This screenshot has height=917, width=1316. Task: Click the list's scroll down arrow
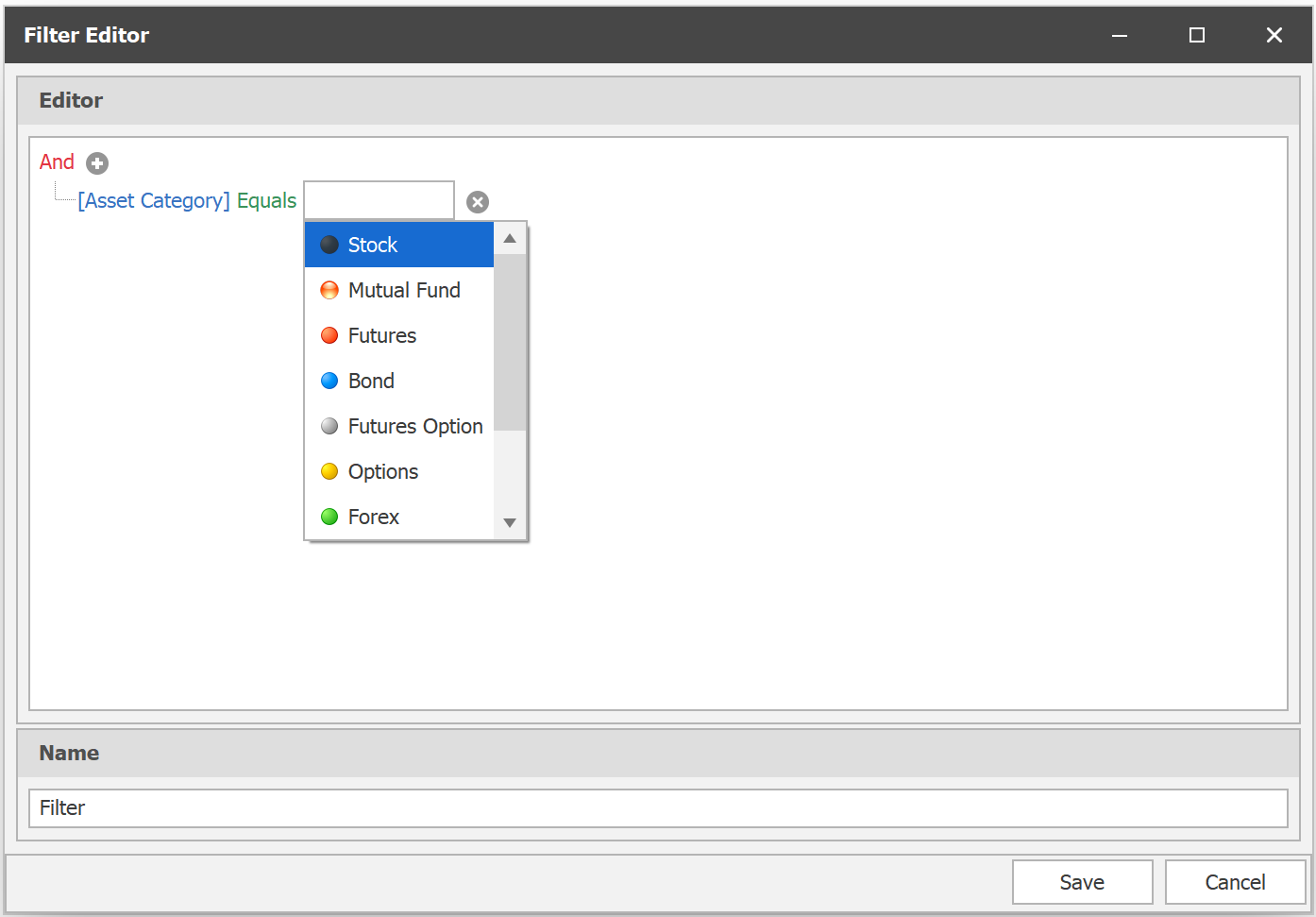(510, 523)
